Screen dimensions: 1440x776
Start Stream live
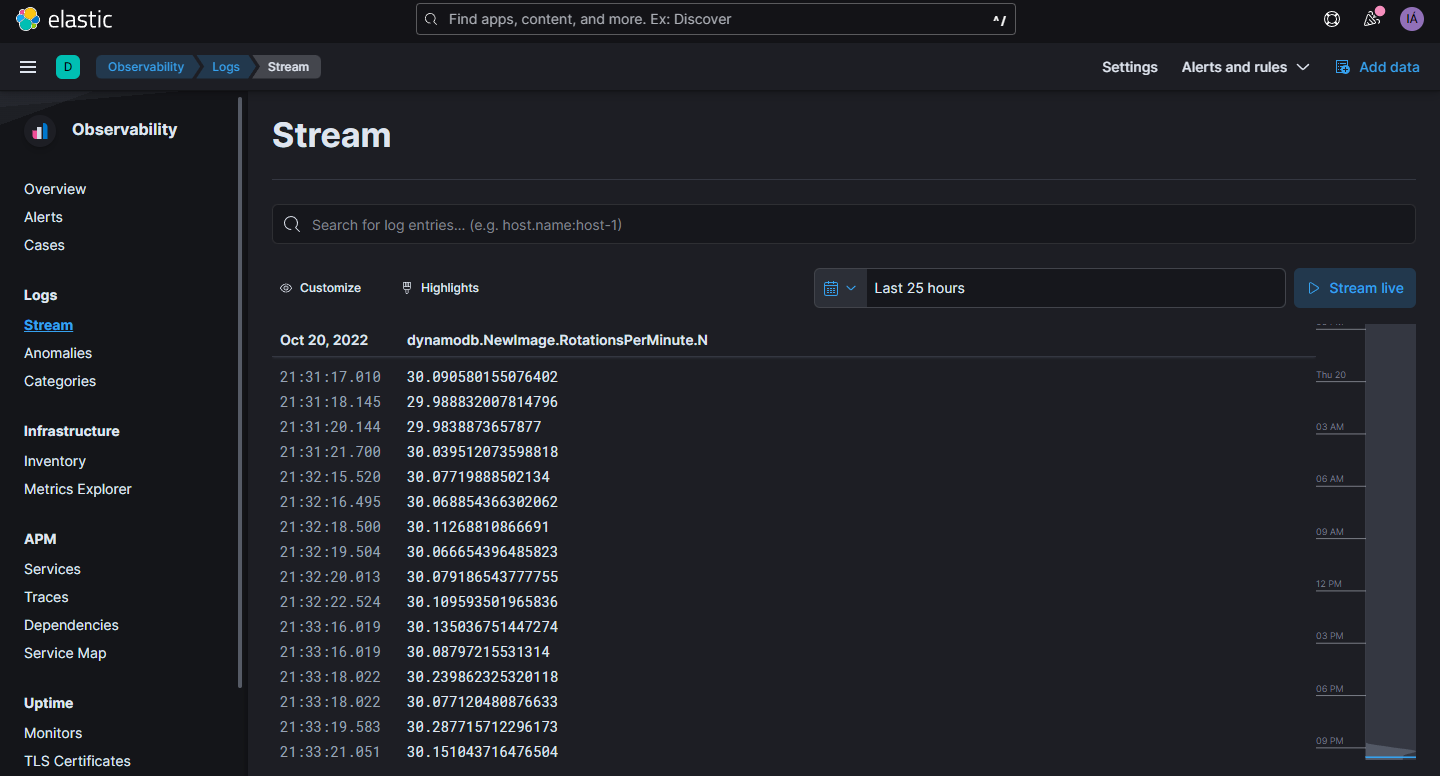(x=1355, y=288)
